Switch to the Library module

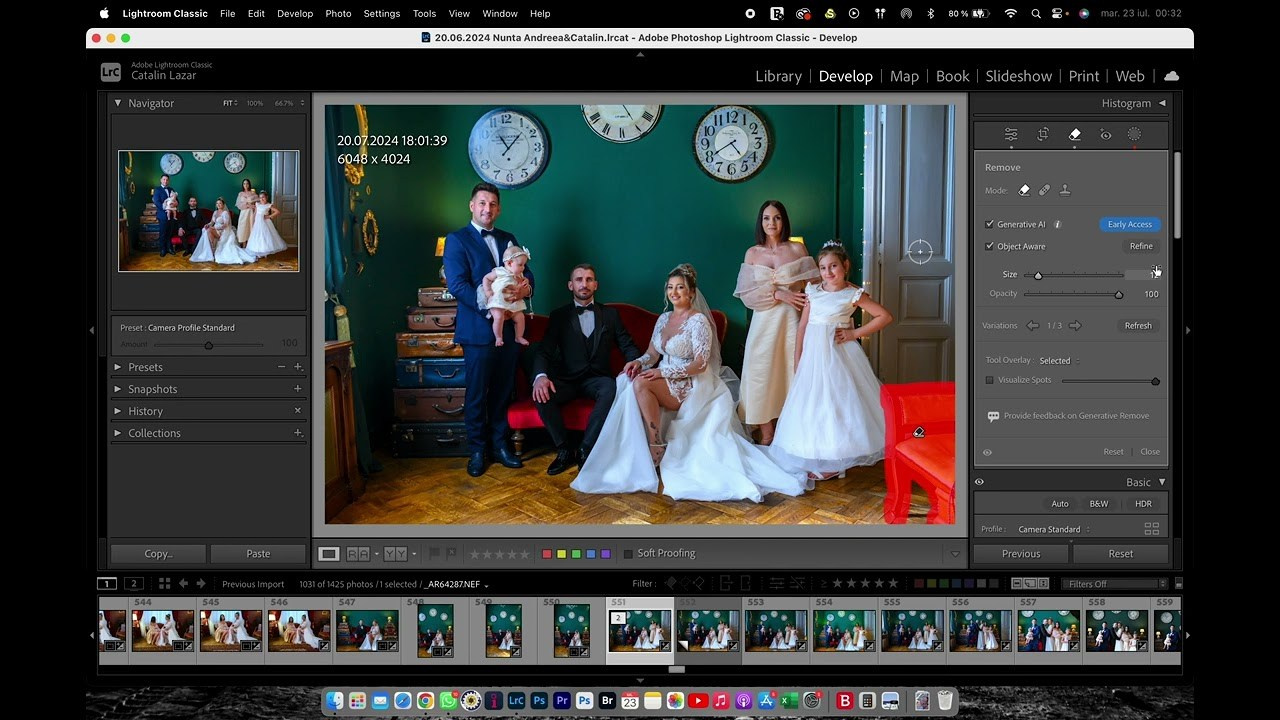click(x=778, y=76)
